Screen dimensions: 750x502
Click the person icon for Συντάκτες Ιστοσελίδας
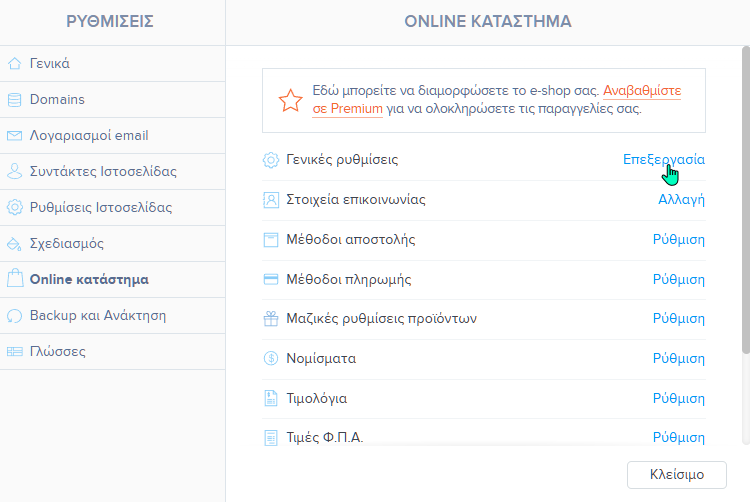[14, 172]
